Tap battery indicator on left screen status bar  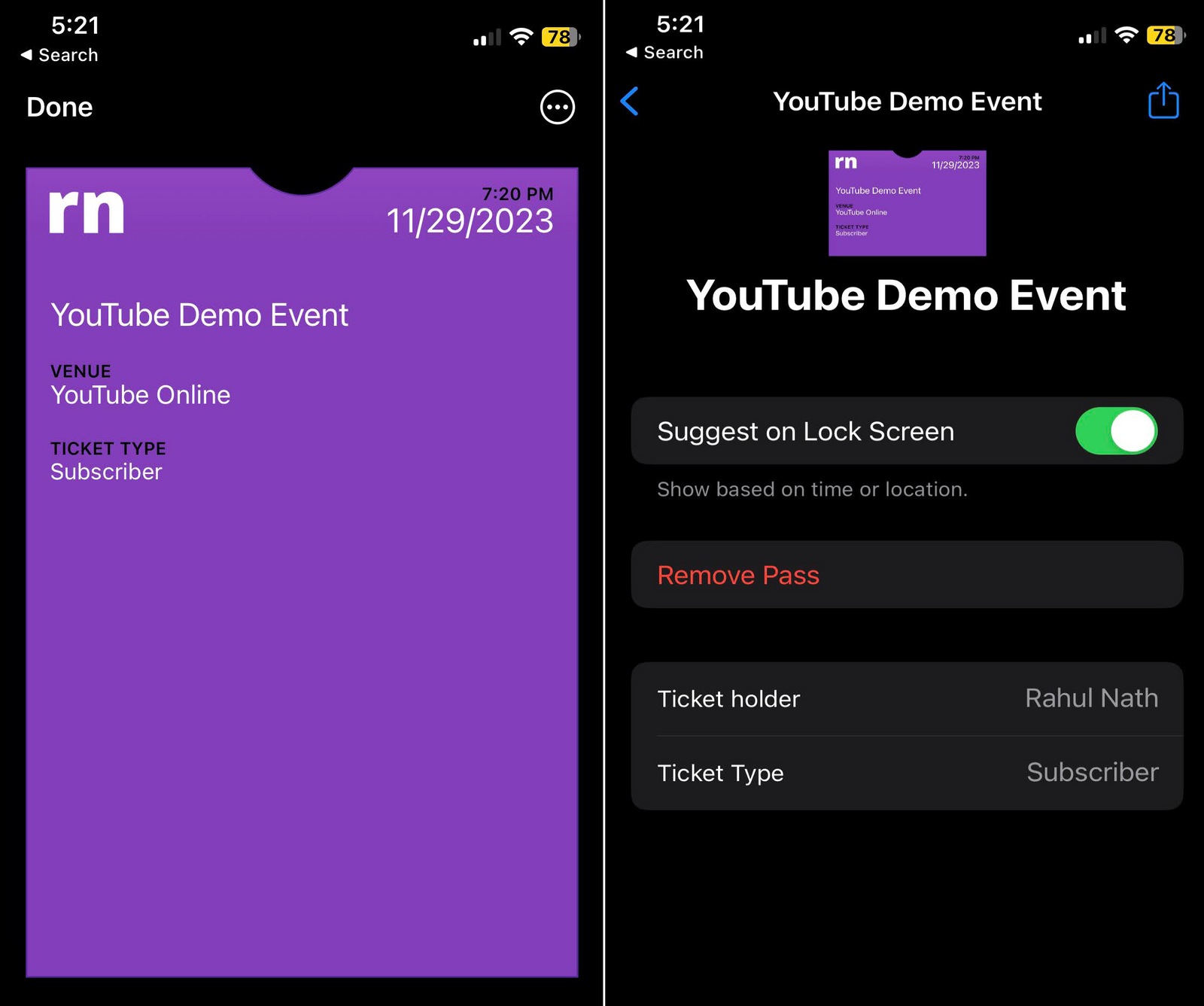pos(561,37)
